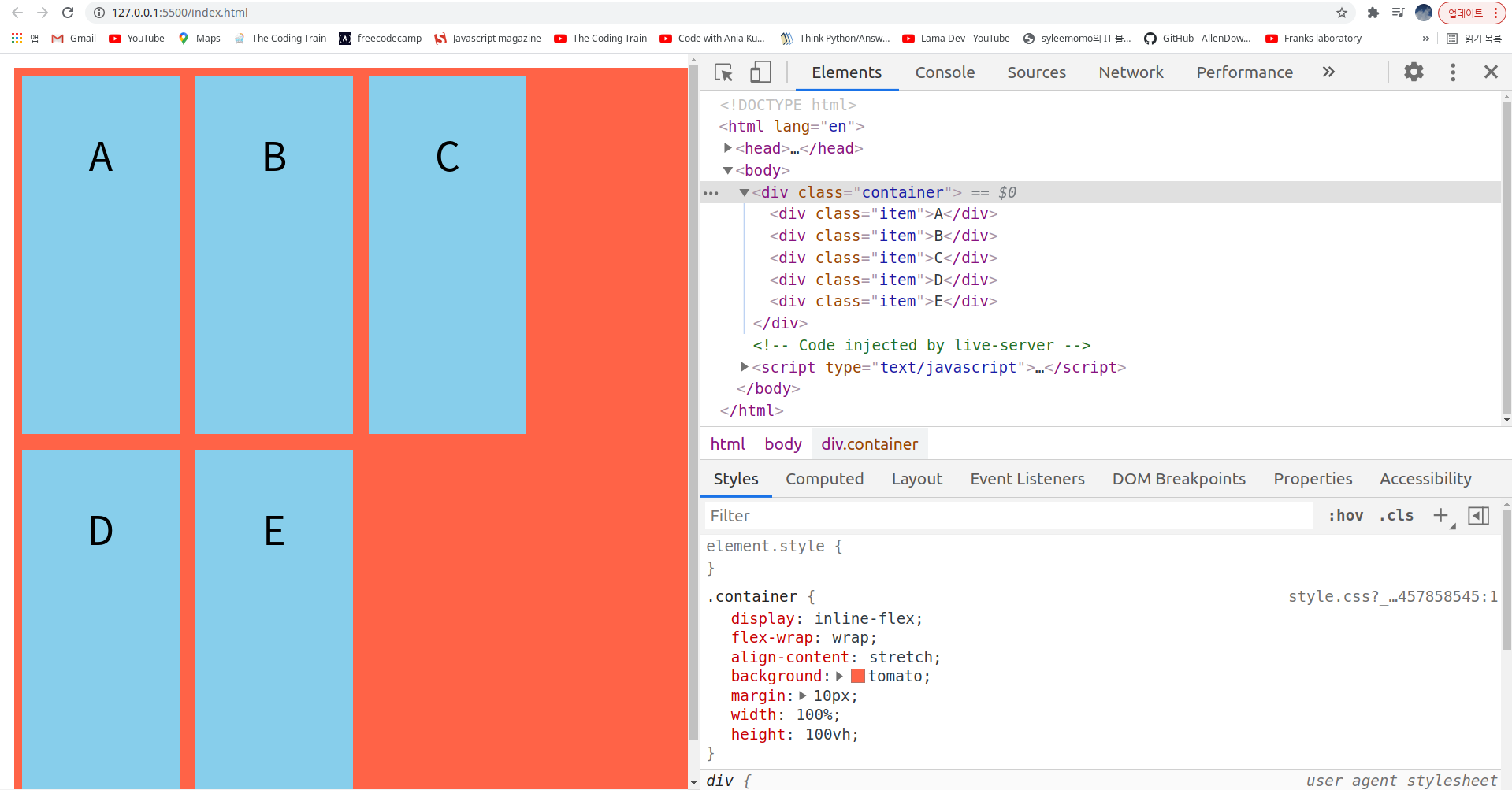
Task: Open the Computed styles tab
Action: [824, 479]
